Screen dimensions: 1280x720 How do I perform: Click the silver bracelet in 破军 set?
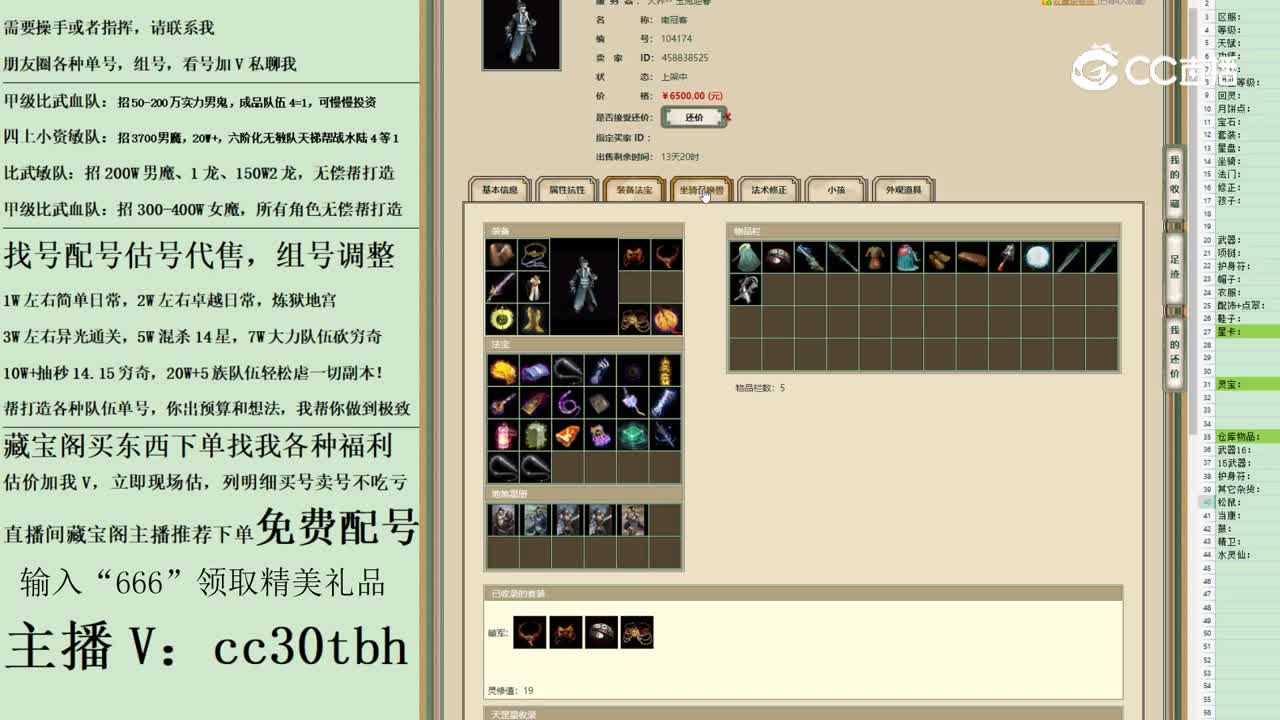(601, 632)
